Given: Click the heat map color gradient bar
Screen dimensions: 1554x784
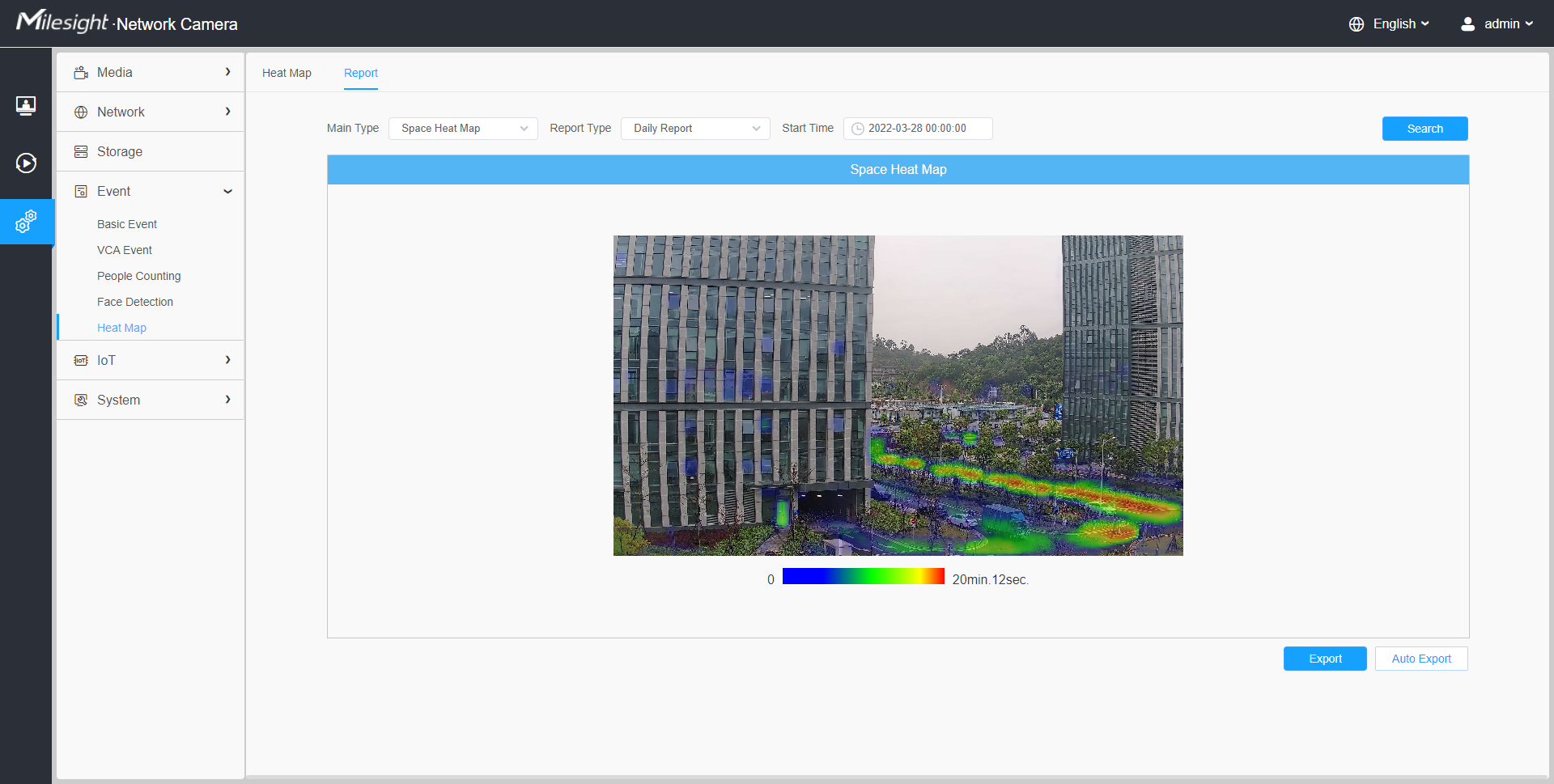Looking at the screenshot, I should [863, 576].
